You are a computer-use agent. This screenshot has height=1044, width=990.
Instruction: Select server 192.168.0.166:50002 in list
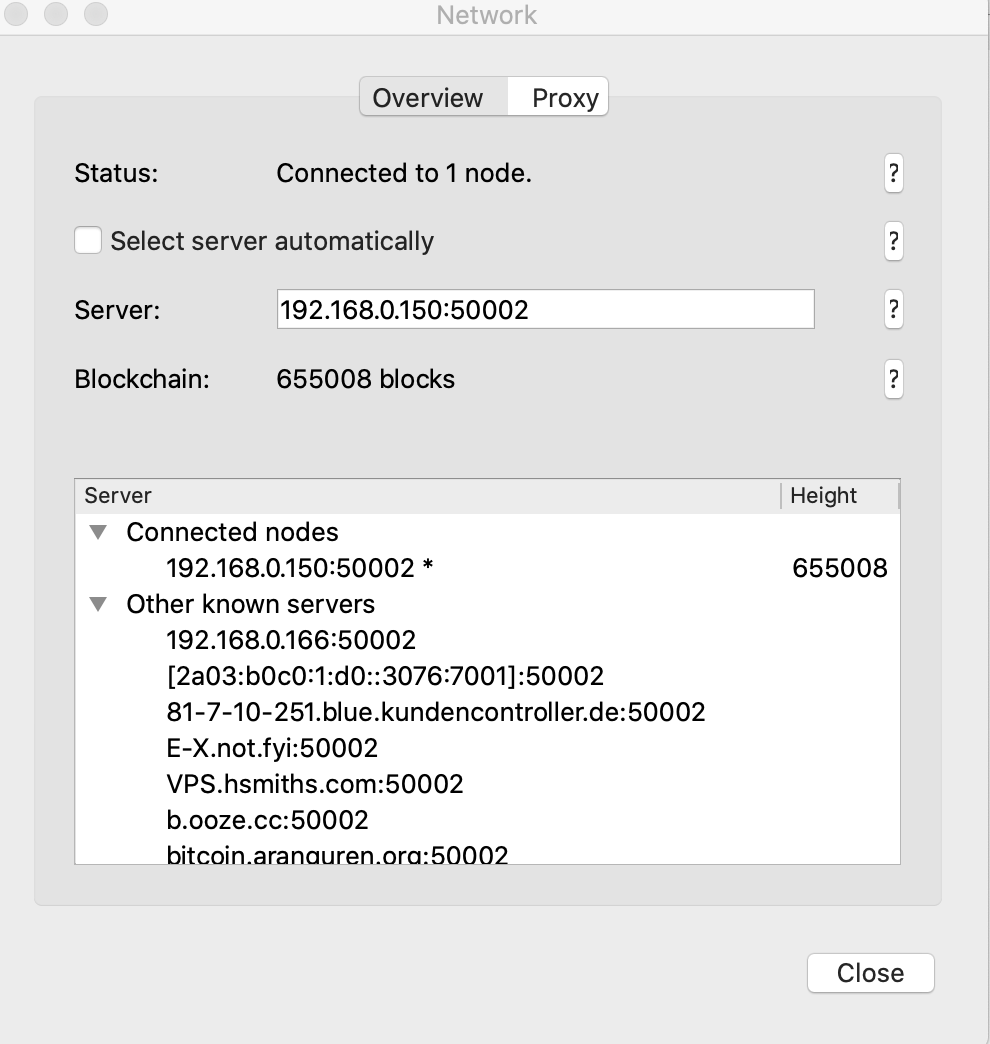pos(291,640)
